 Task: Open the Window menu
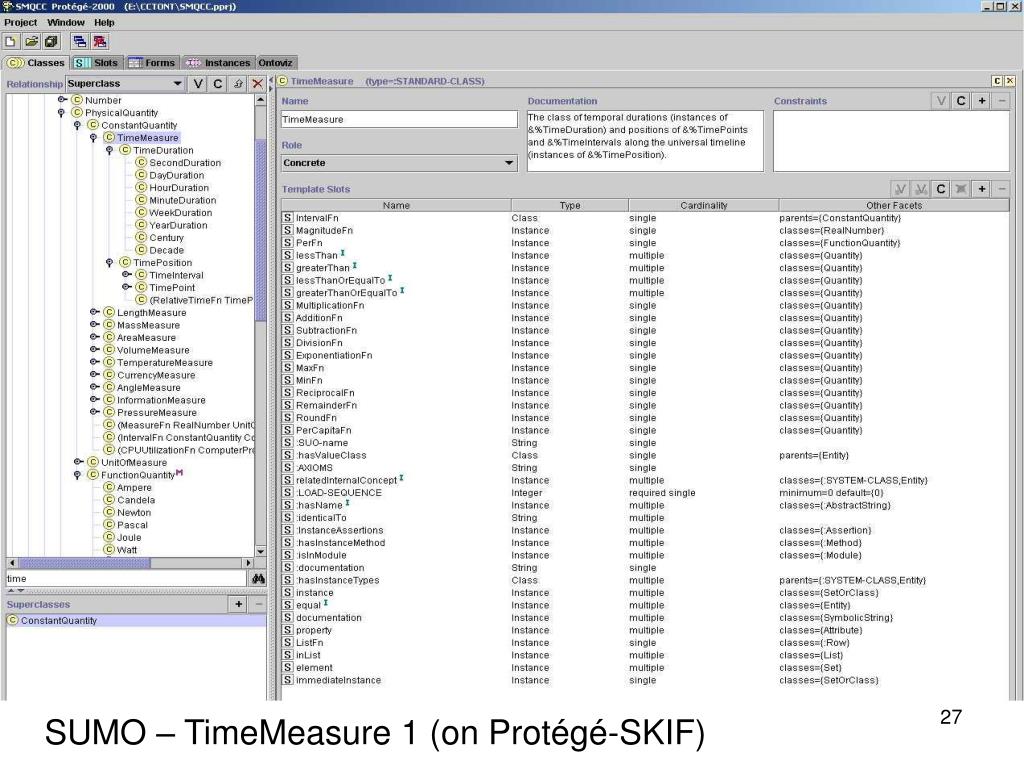pos(66,22)
